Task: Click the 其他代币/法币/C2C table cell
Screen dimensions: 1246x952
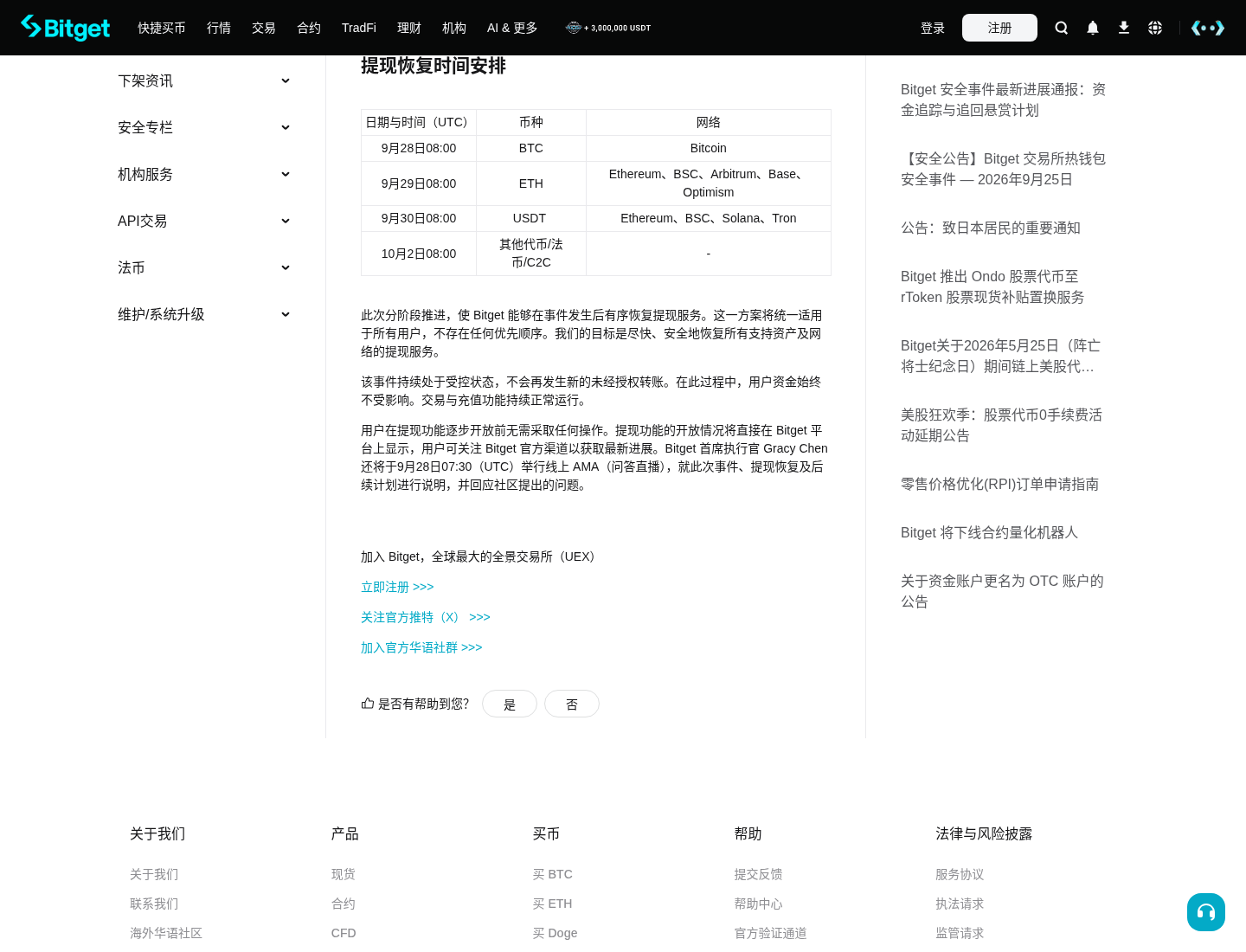Action: click(x=531, y=254)
